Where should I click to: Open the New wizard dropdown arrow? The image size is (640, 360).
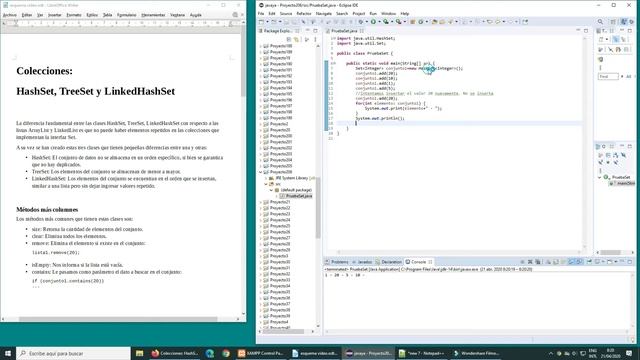[x=267, y=22]
